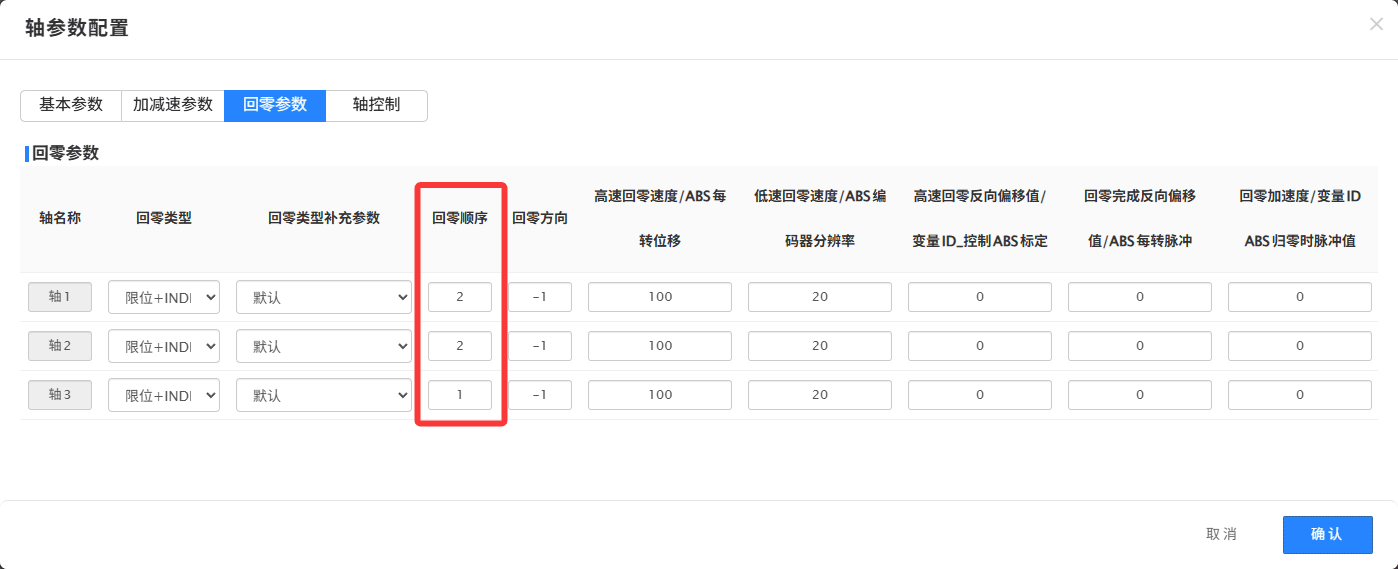This screenshot has height=569, width=1398.
Task: Expand 回零类型补充参数 dropdown for 轴2
Action: click(x=324, y=346)
